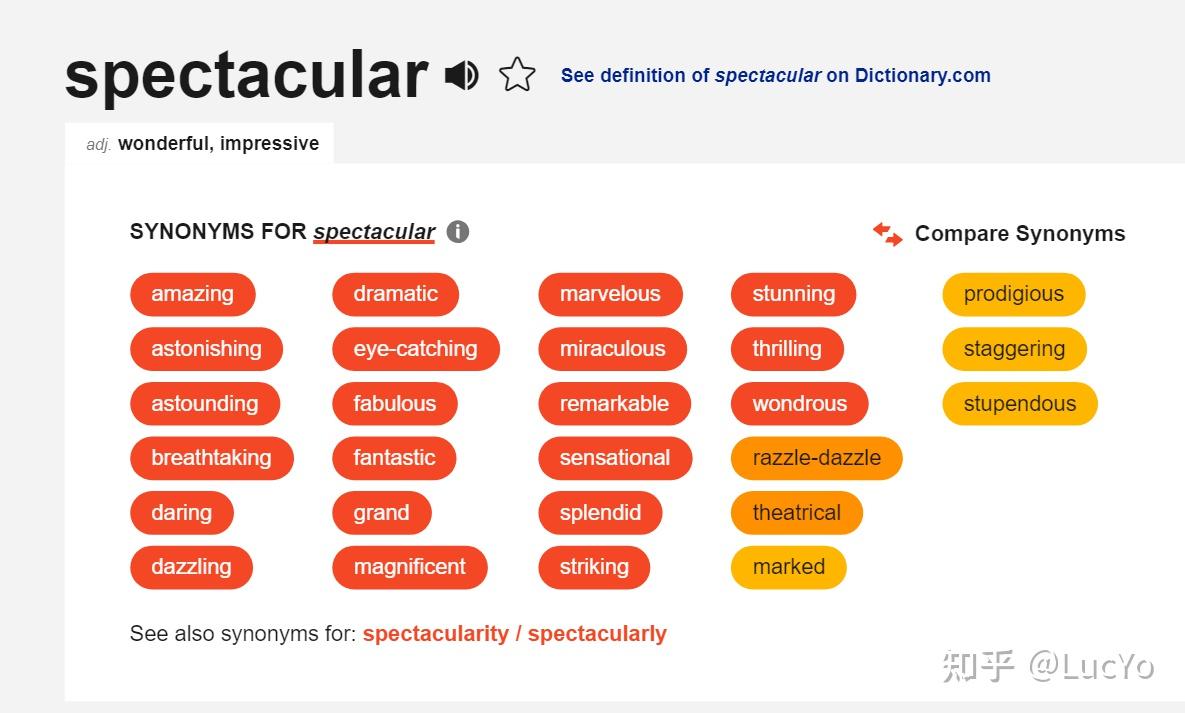The height and width of the screenshot is (713, 1185).
Task: Click the underlined word spectacular in heading
Action: 374,231
